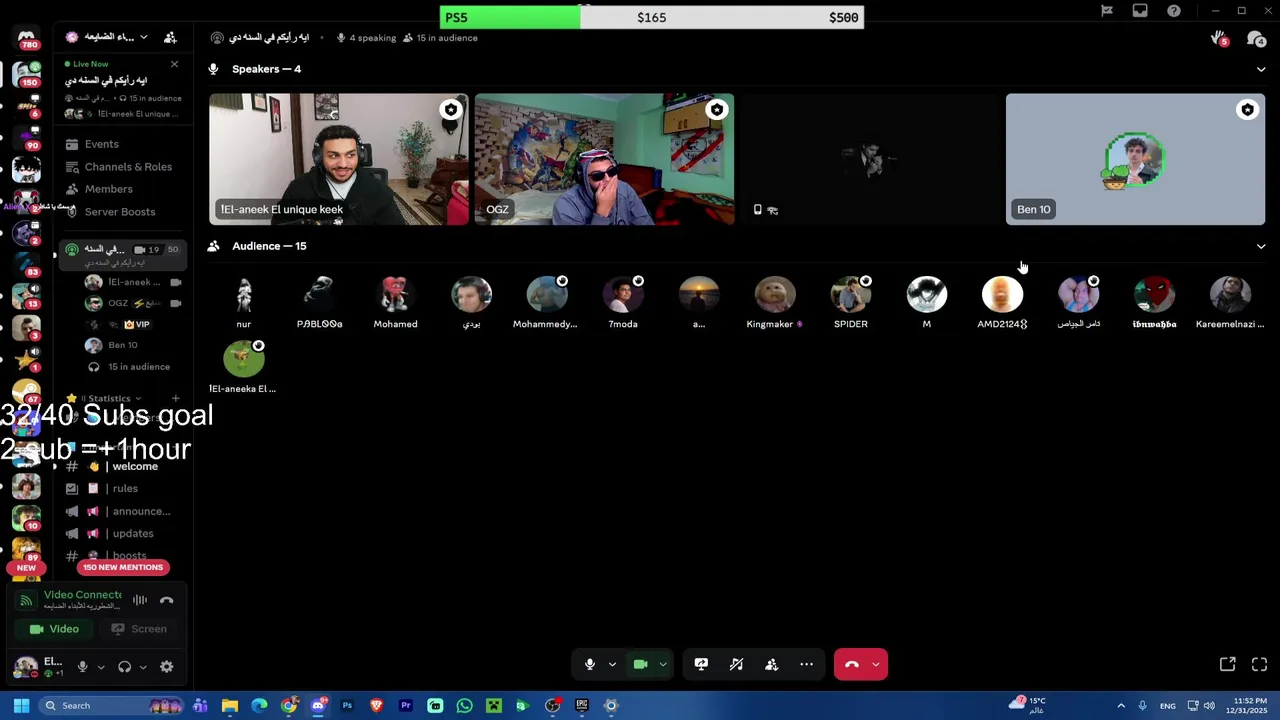Open audience member AMD21248 avatar
This screenshot has width=1280, height=720.
pos(1003,295)
